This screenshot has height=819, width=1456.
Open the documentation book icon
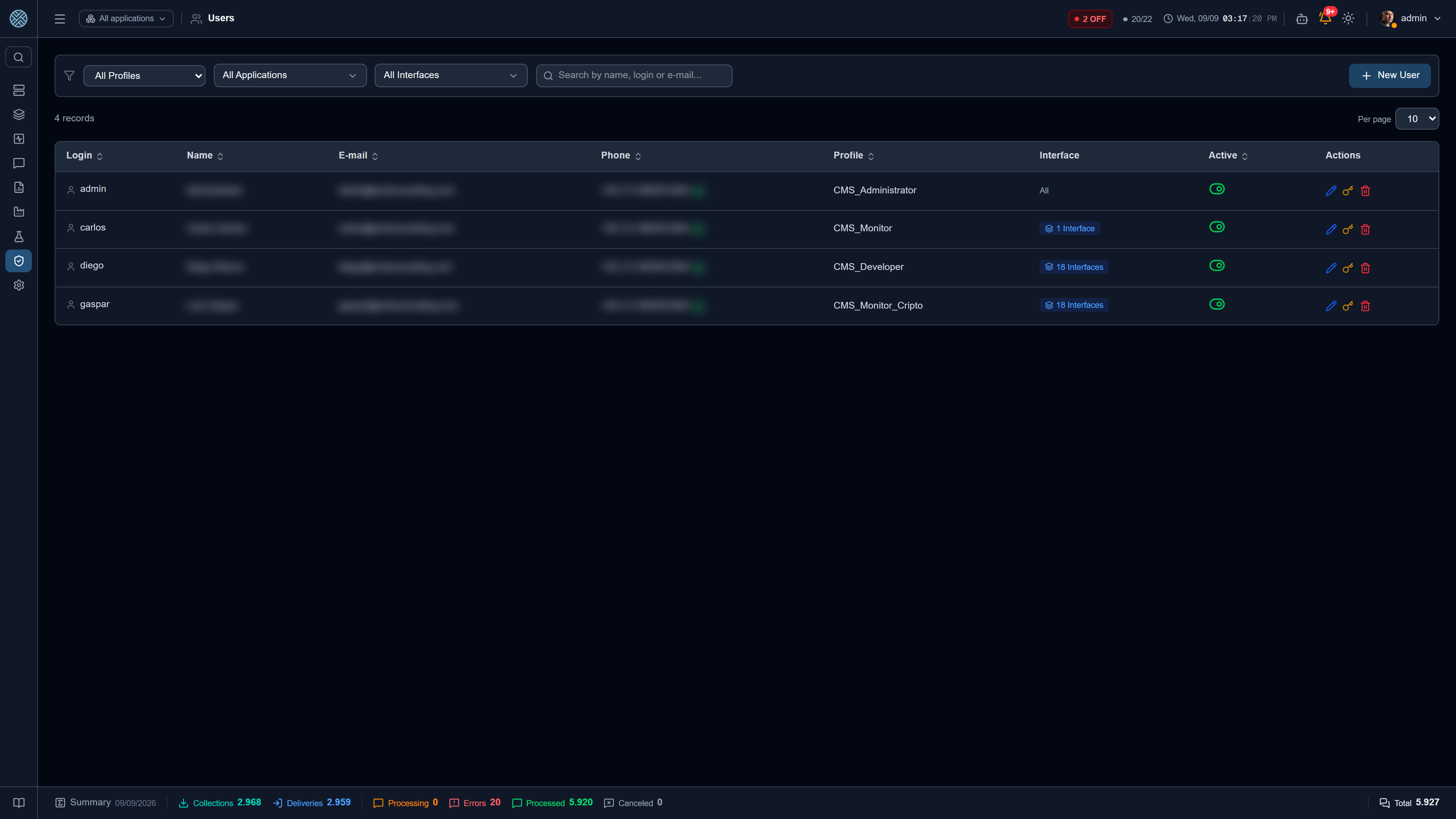click(19, 803)
